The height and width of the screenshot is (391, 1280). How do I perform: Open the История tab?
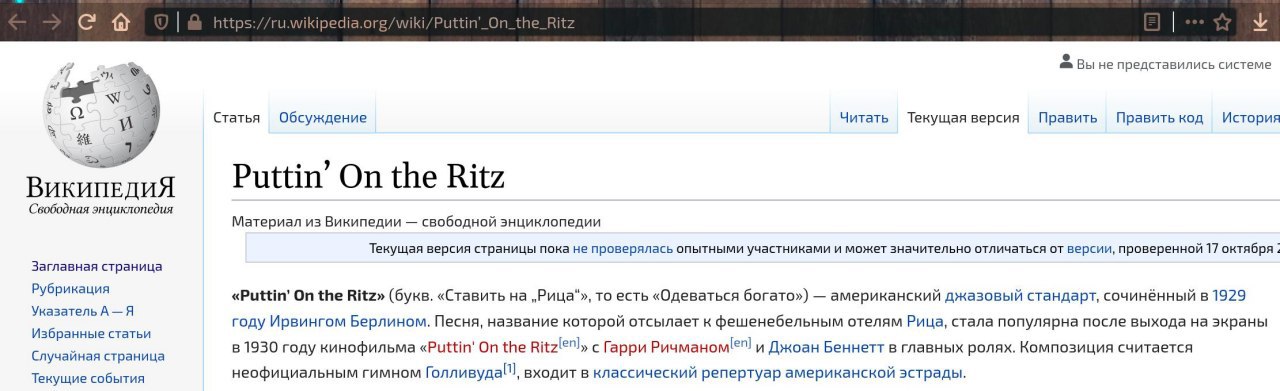(x=1250, y=117)
